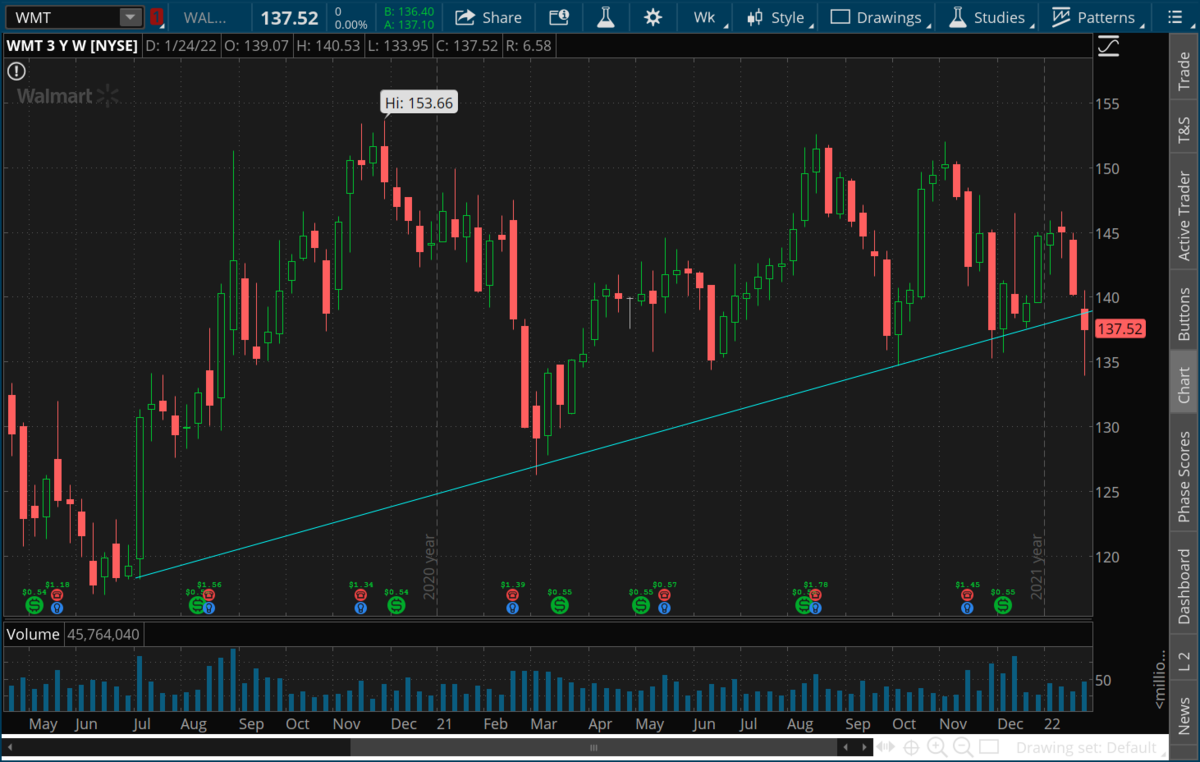Switch to the Trade sidebar tab
The width and height of the screenshot is (1200, 762).
click(1184, 72)
